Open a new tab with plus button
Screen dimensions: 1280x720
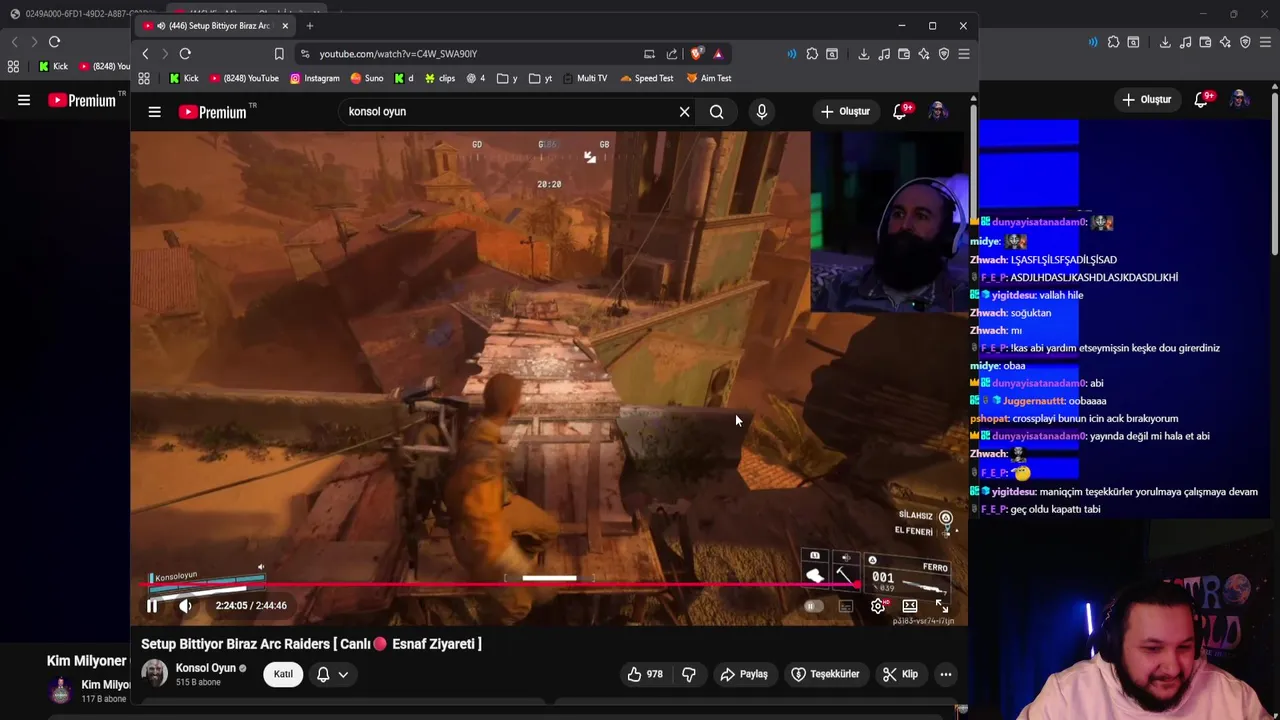[x=310, y=26]
